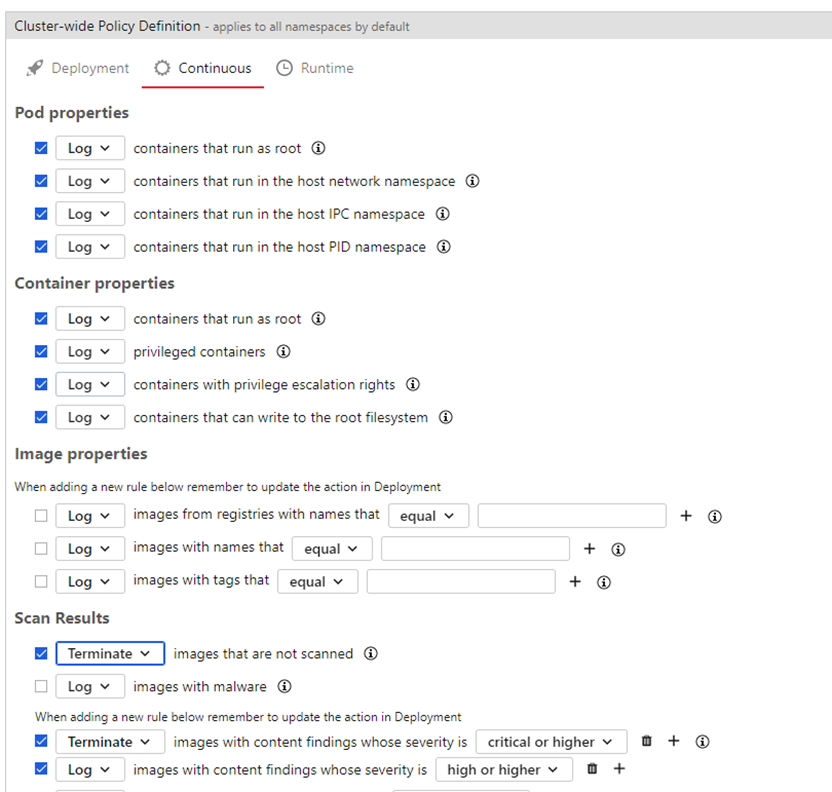This screenshot has height=792, width=832.
Task: Open Log dropdown for host network namespace
Action: (x=90, y=181)
